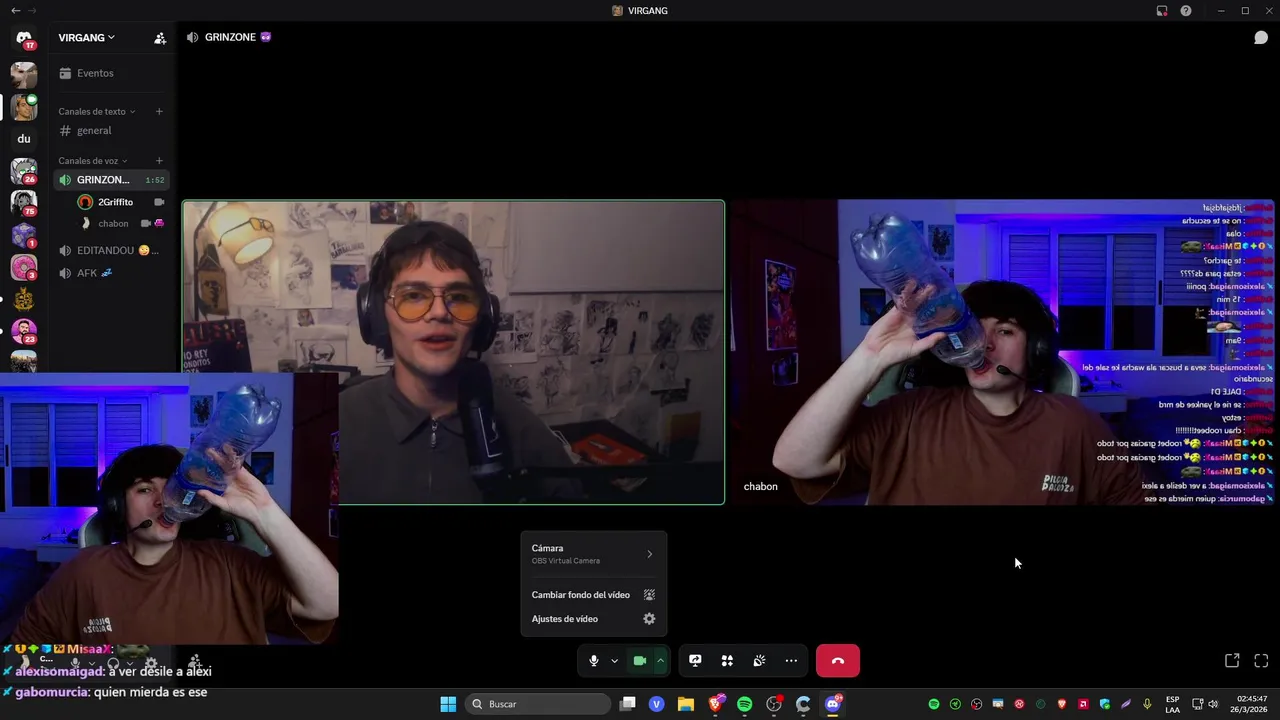This screenshot has width=1280, height=720.
Task: Open Discord direct messages home icon
Action: (x=24, y=39)
